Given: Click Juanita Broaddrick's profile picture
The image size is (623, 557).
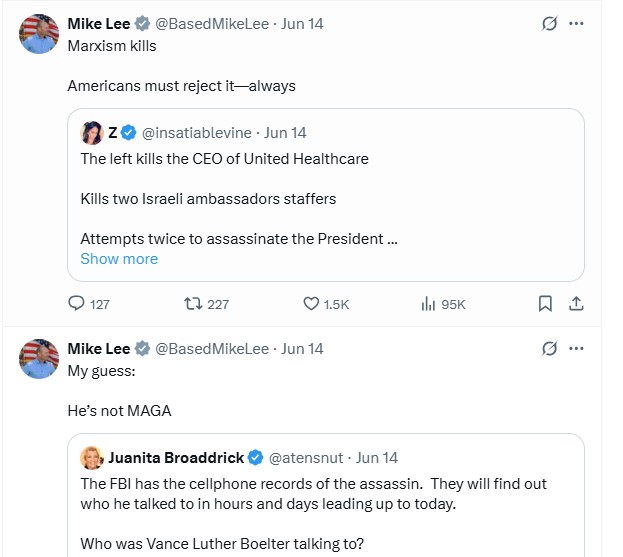Looking at the screenshot, I should pos(92,458).
